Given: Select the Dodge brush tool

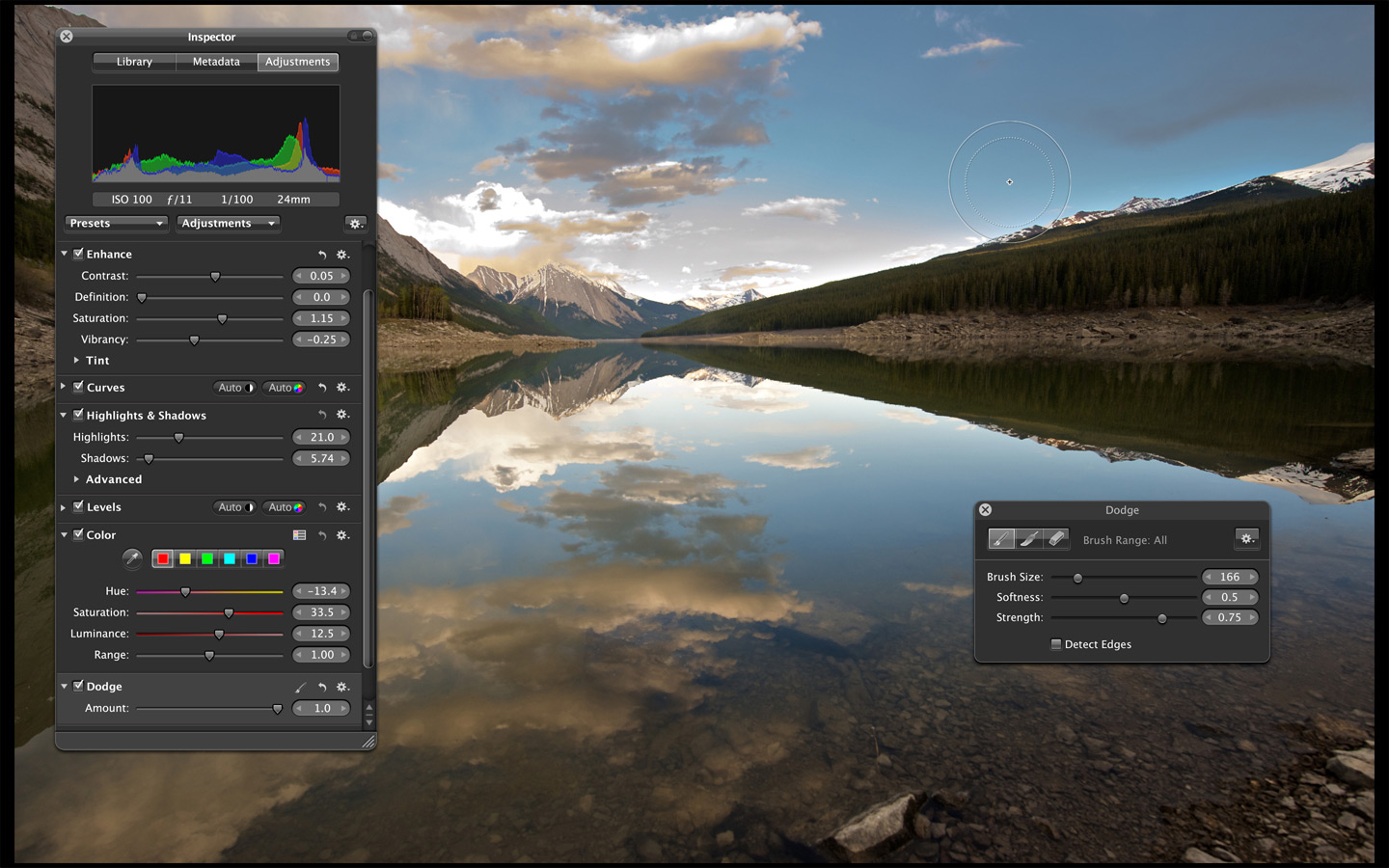Looking at the screenshot, I should click(1001, 539).
